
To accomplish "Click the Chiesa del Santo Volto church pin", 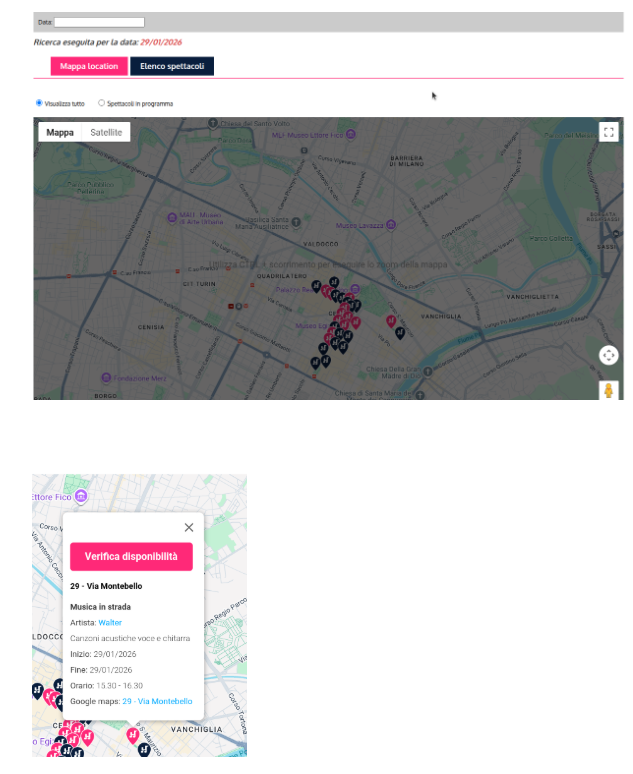I will pos(213,123).
